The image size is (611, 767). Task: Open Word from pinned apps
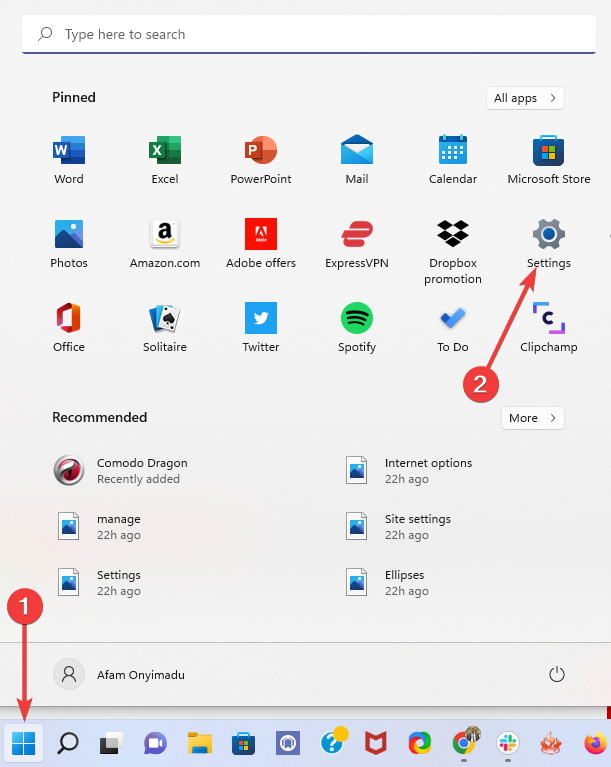click(x=68, y=160)
